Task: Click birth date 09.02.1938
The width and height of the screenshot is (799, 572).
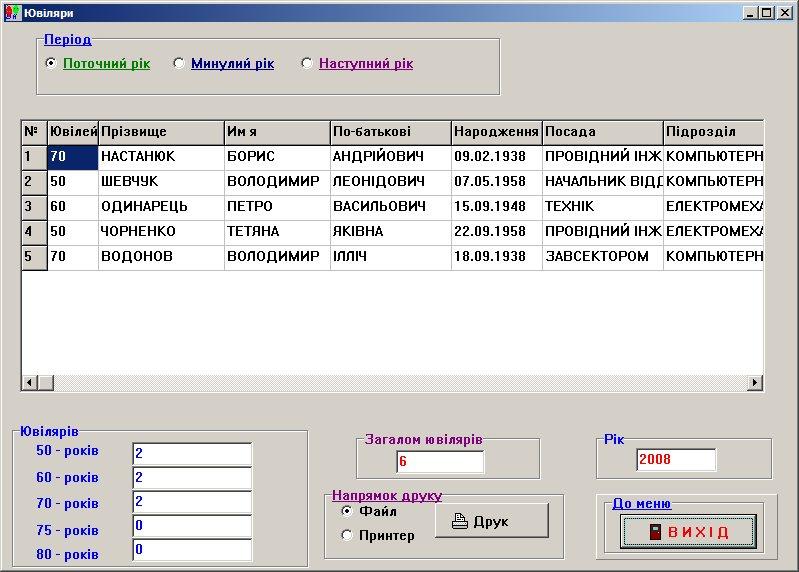Action: click(x=497, y=157)
